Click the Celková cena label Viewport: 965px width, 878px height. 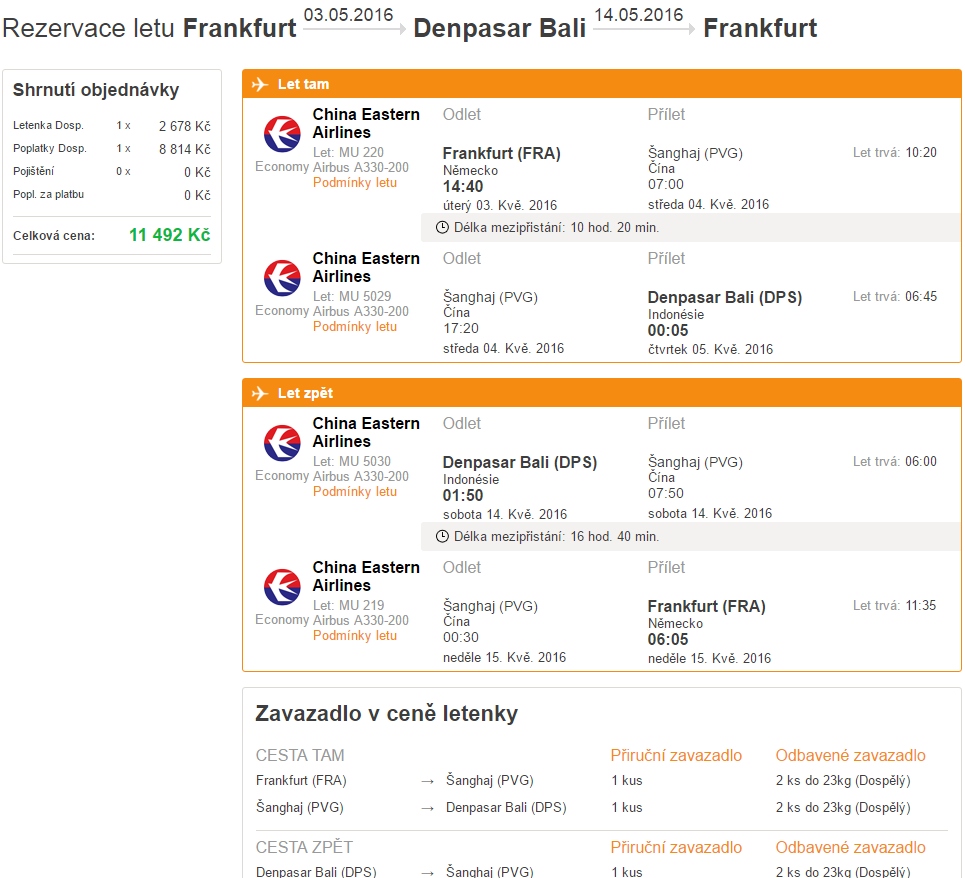[54, 236]
